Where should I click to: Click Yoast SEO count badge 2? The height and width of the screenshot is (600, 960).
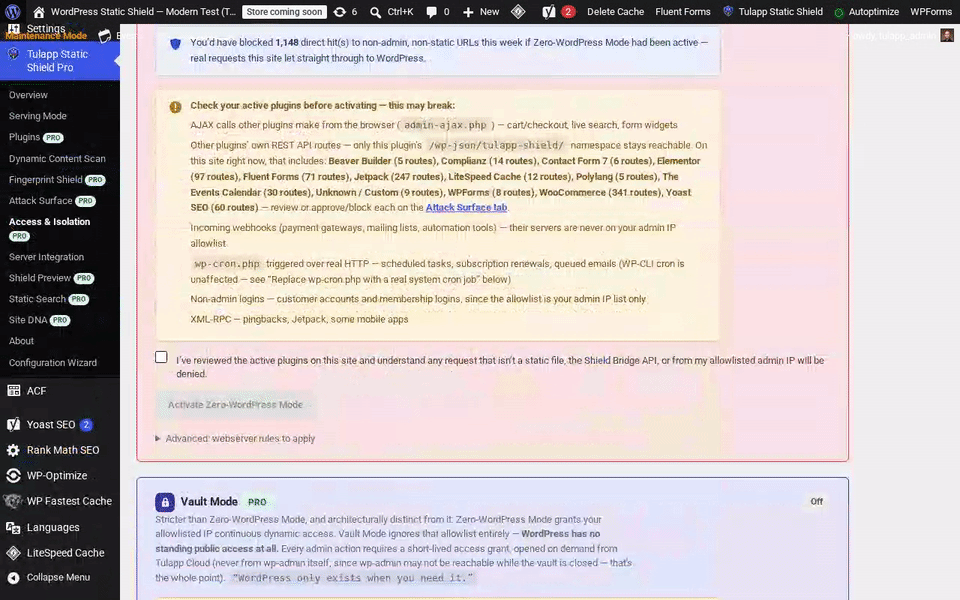[x=86, y=424]
